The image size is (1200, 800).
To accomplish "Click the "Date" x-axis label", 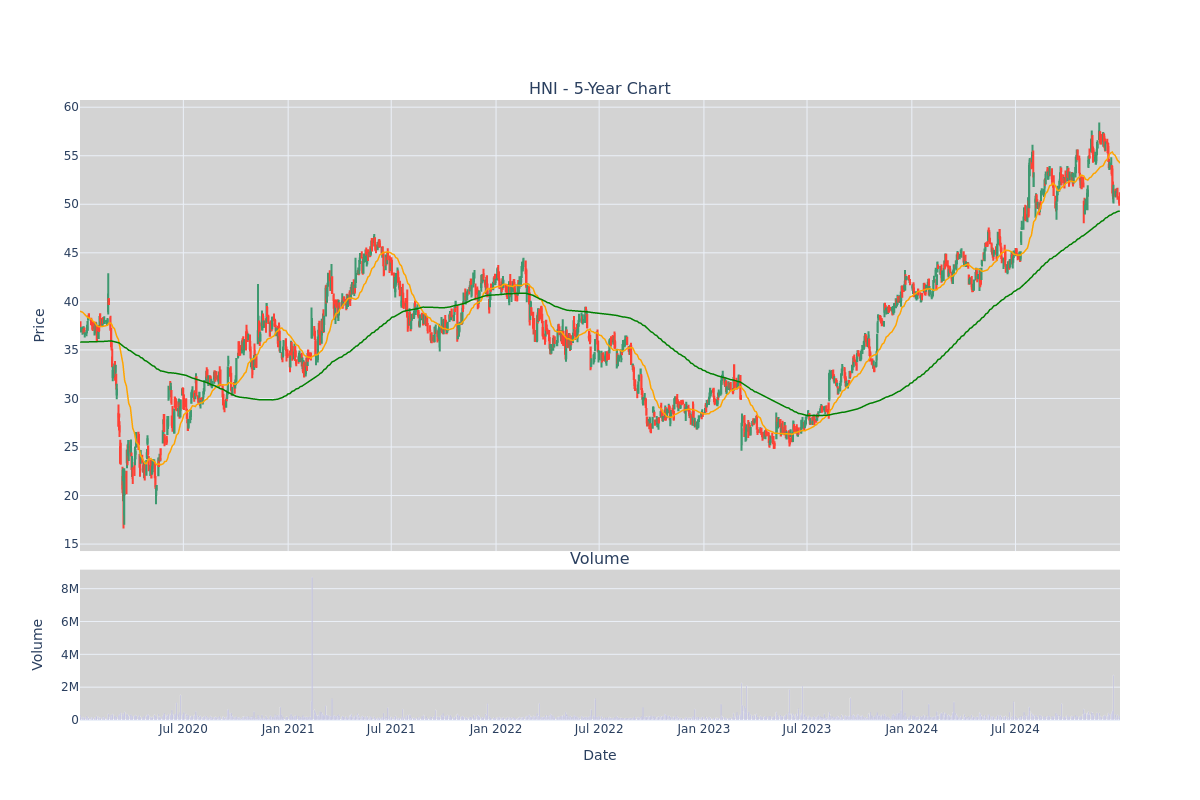I will (x=600, y=756).
